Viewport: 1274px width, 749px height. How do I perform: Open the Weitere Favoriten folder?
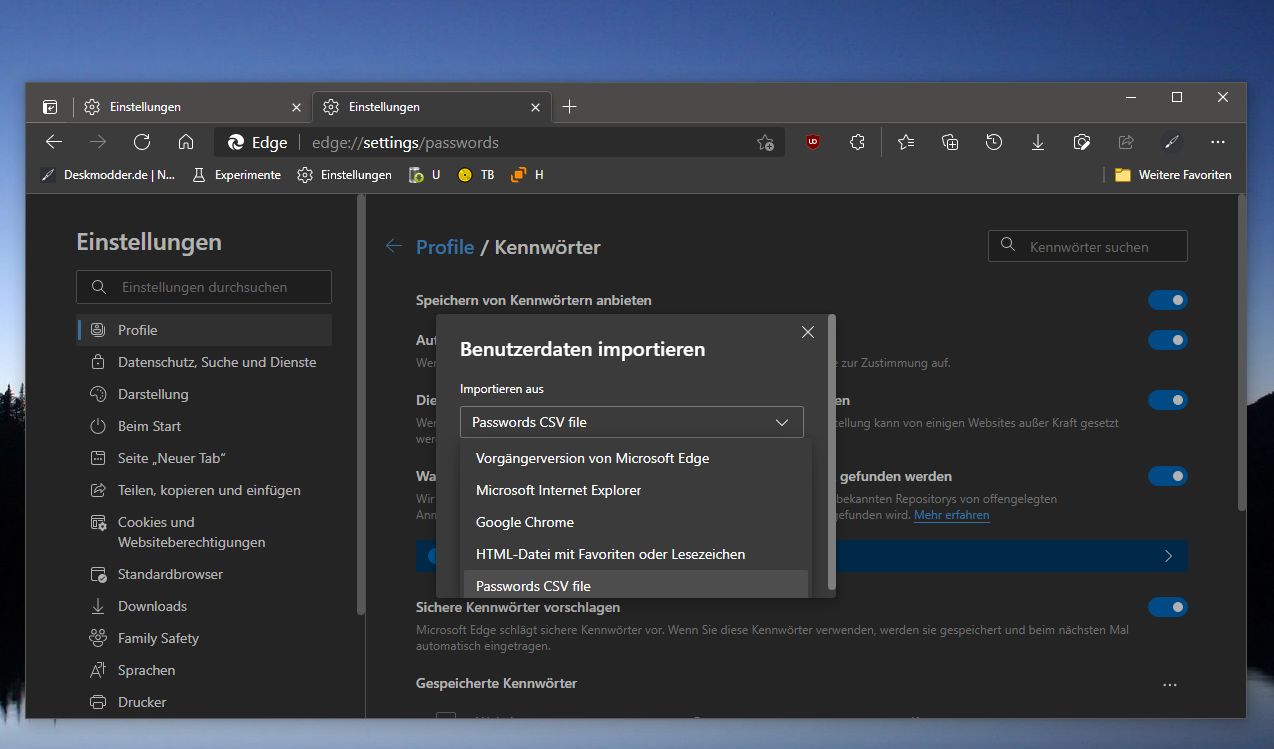tap(1173, 175)
